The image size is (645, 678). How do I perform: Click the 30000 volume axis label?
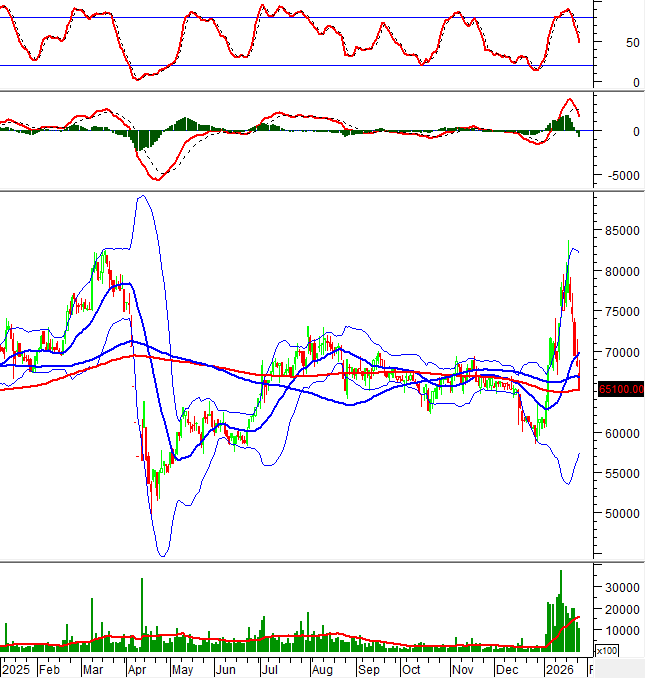point(621,587)
